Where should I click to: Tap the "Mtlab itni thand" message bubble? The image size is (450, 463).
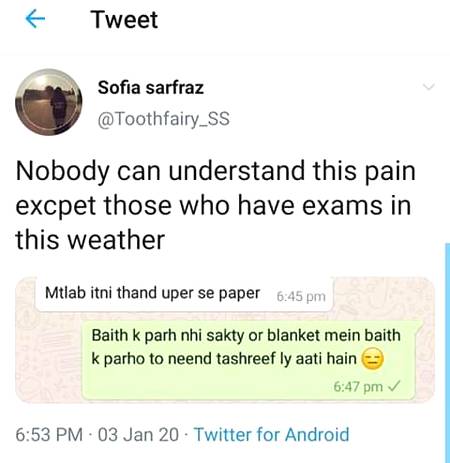click(x=184, y=294)
